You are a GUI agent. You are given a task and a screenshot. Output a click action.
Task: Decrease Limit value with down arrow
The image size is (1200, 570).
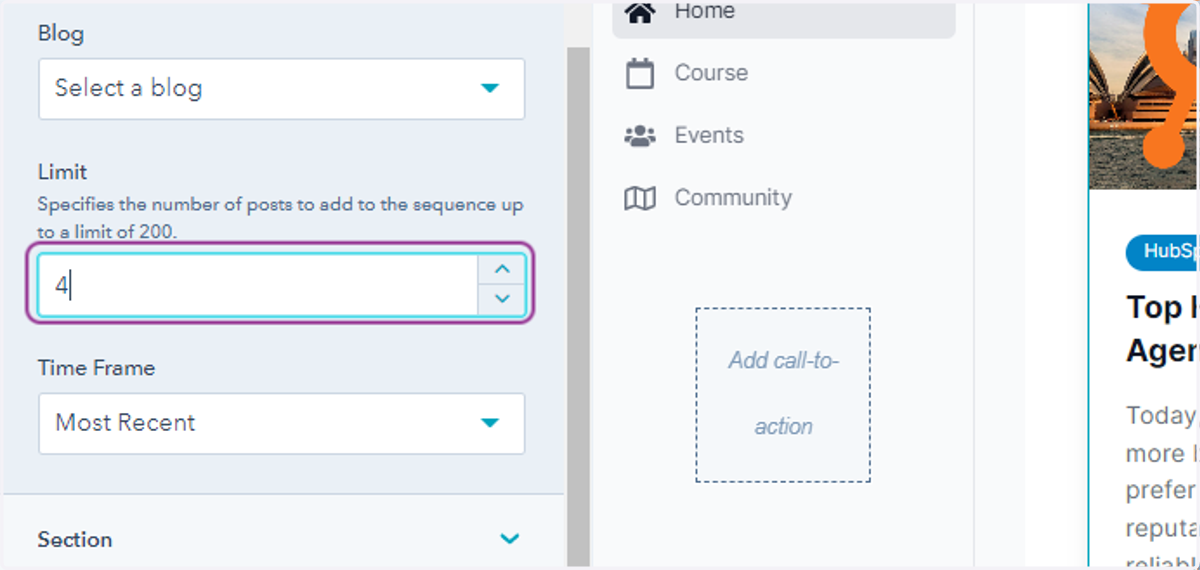click(x=502, y=299)
